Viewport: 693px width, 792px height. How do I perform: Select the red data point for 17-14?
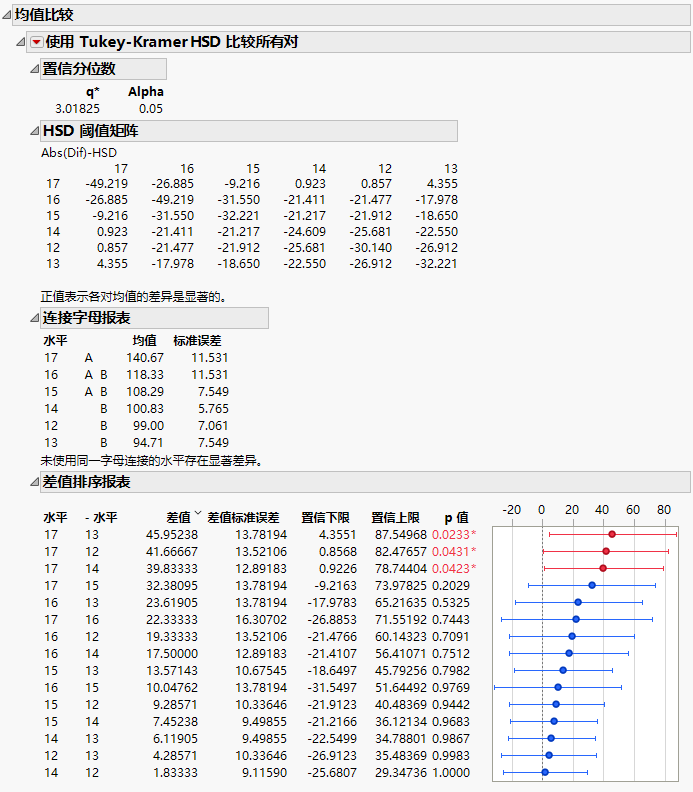tap(603, 568)
